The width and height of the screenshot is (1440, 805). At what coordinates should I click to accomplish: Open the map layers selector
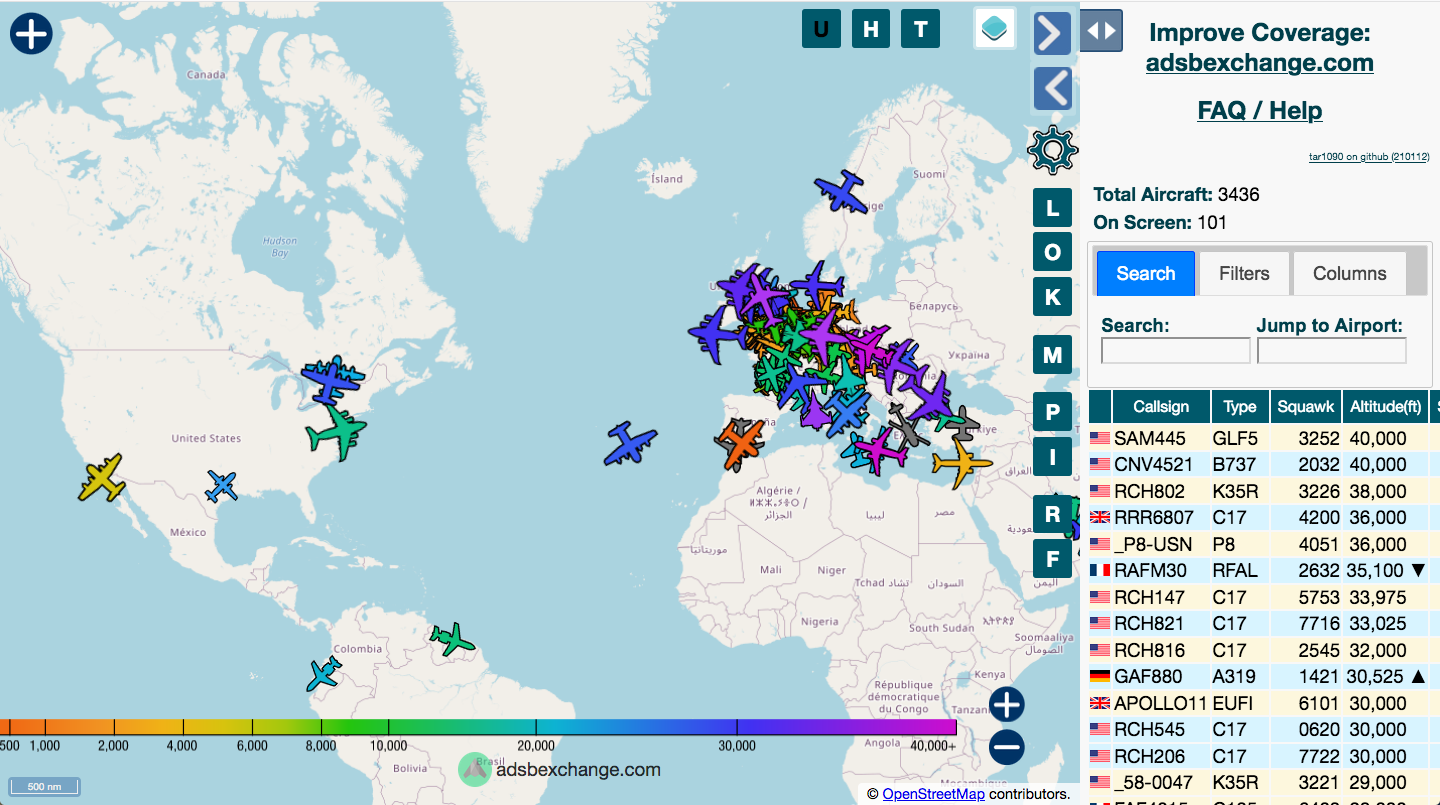(995, 29)
